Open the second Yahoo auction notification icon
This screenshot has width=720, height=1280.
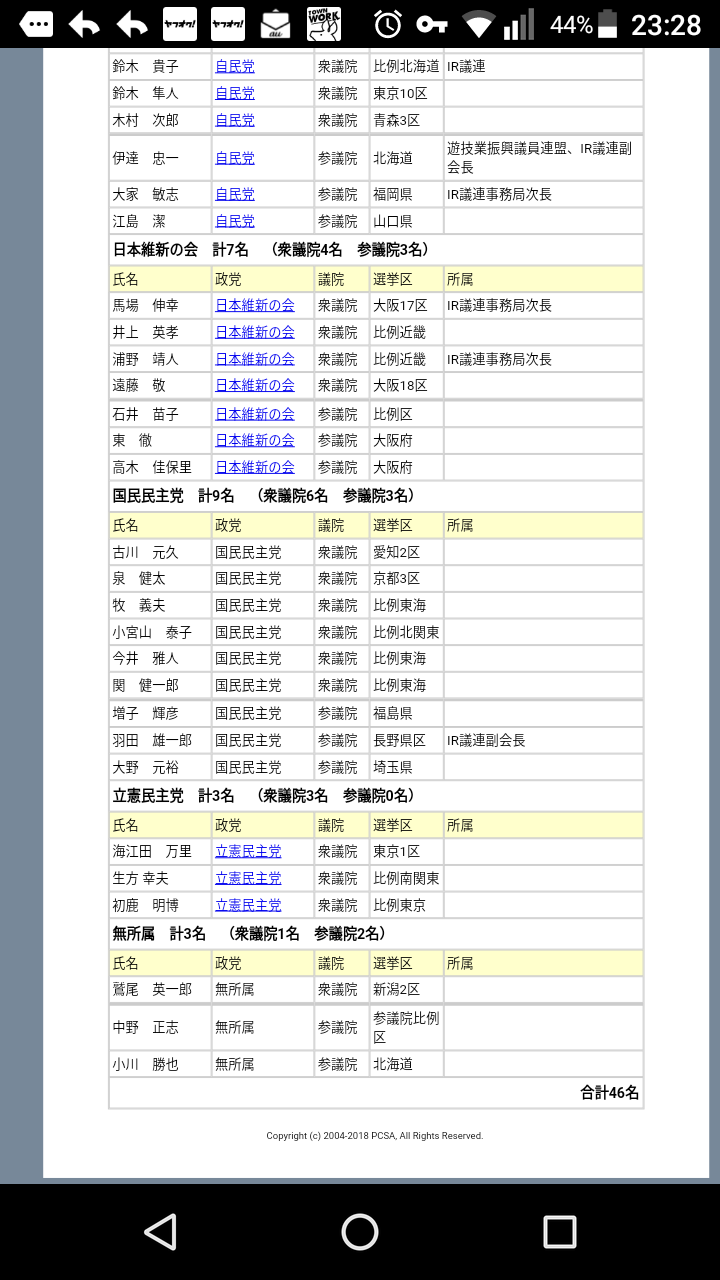click(x=228, y=25)
